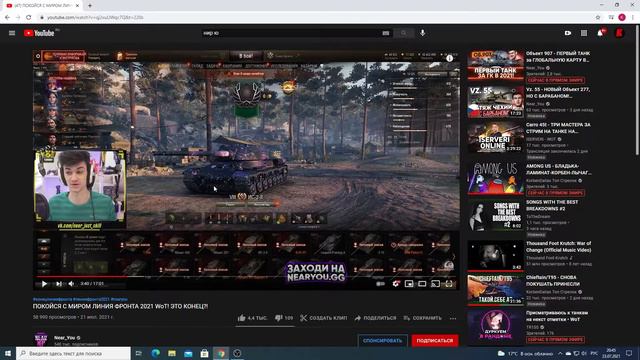
Task: Enter fullscreen mode
Action: click(x=449, y=284)
